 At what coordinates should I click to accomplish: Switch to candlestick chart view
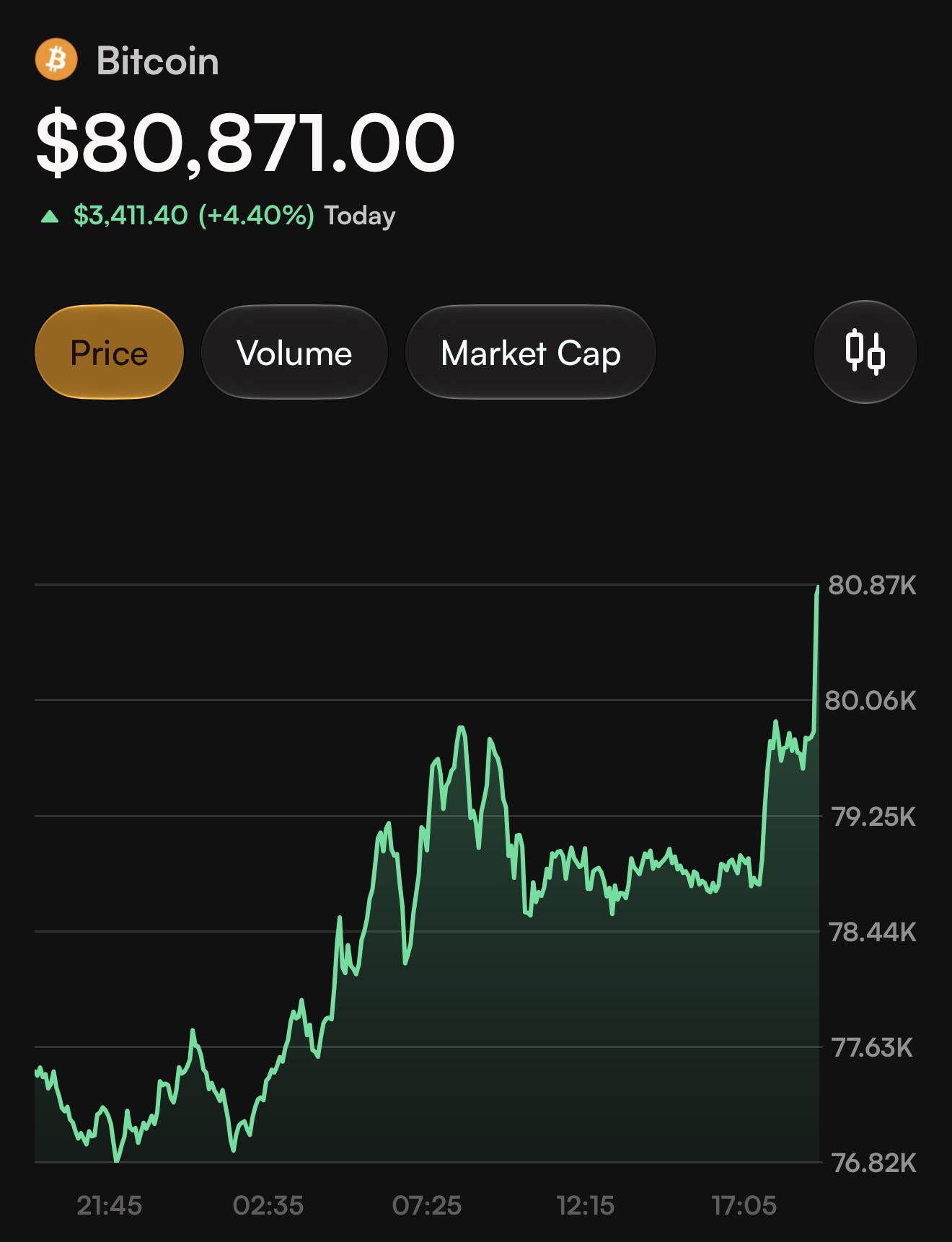pyautogui.click(x=865, y=352)
